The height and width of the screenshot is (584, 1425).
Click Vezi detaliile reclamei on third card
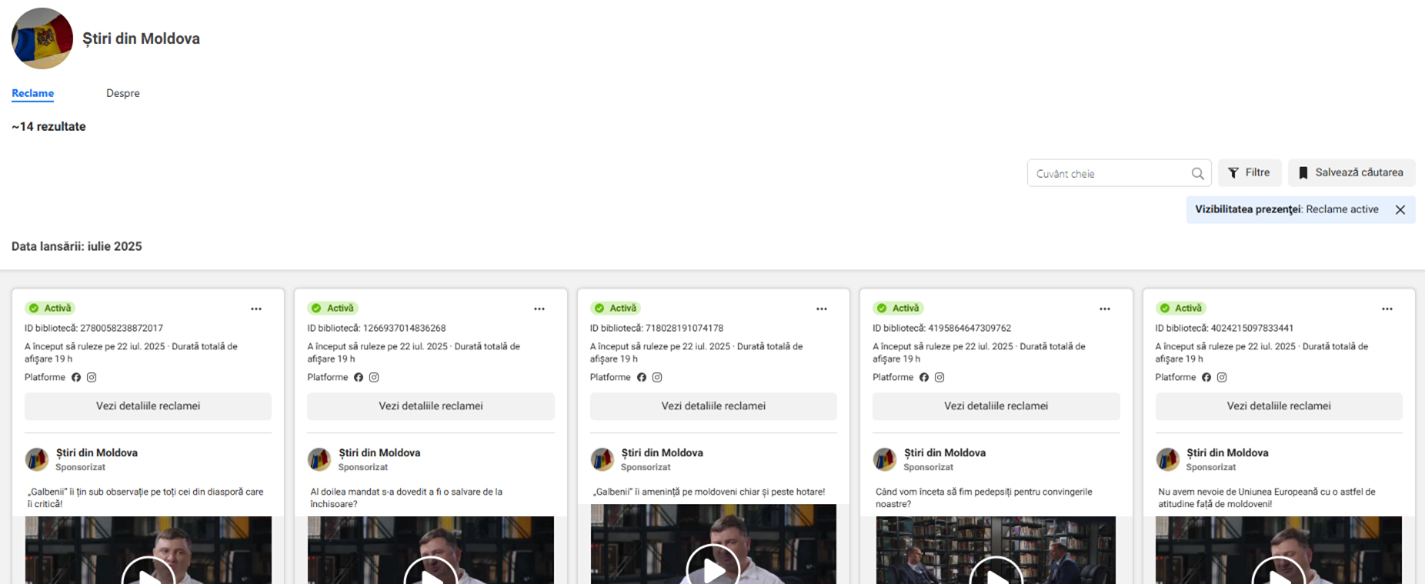point(713,406)
